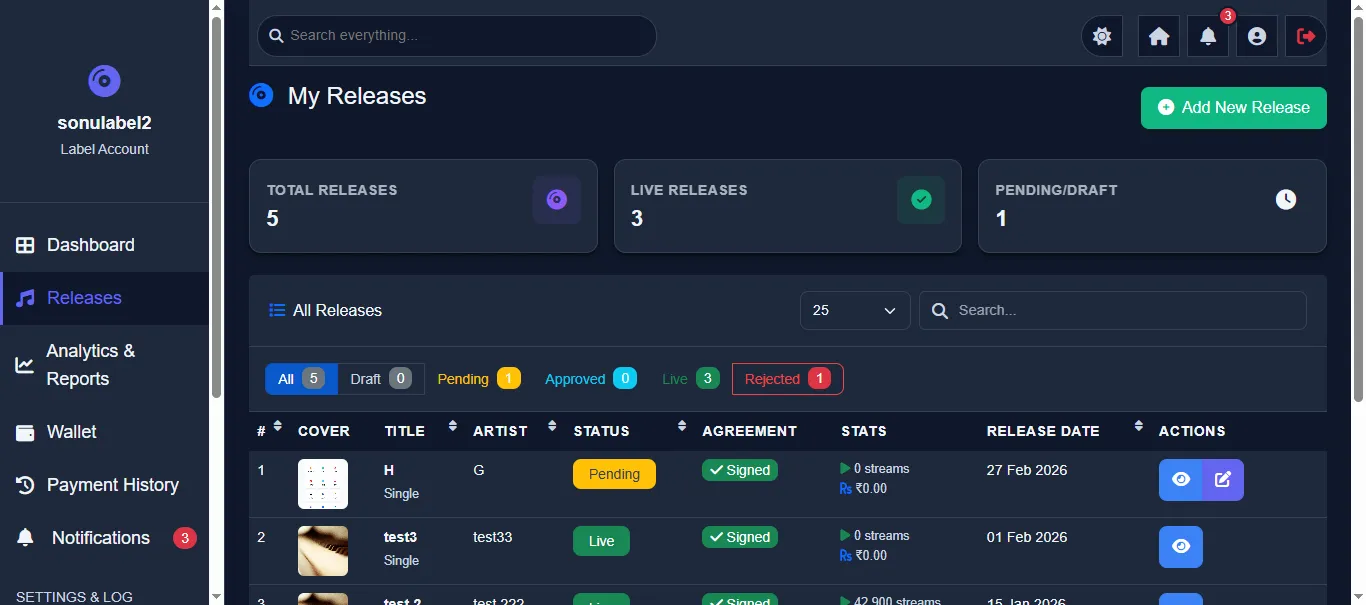The height and width of the screenshot is (605, 1366).
Task: Open the cover thumbnail for release H
Action: (x=323, y=484)
